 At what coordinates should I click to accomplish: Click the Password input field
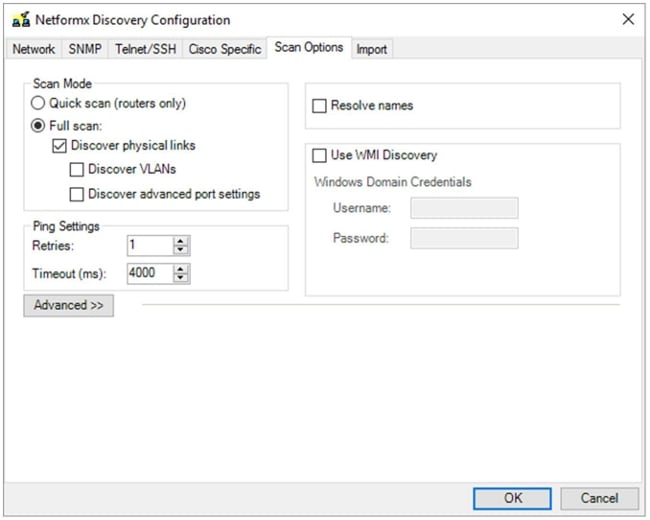[464, 238]
